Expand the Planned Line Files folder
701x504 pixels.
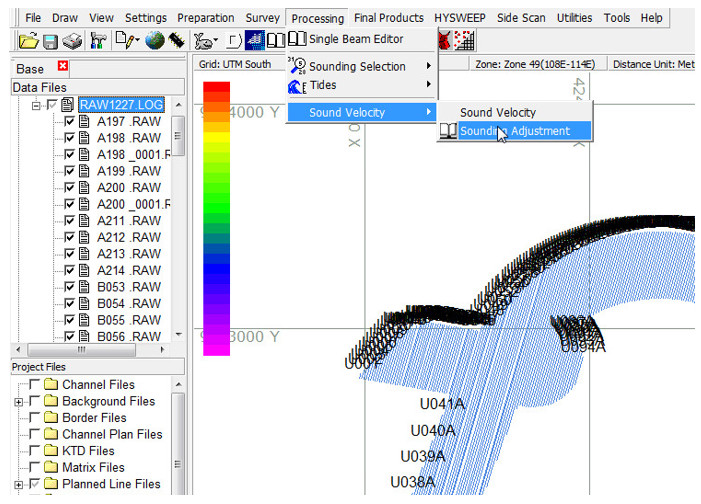[18, 485]
